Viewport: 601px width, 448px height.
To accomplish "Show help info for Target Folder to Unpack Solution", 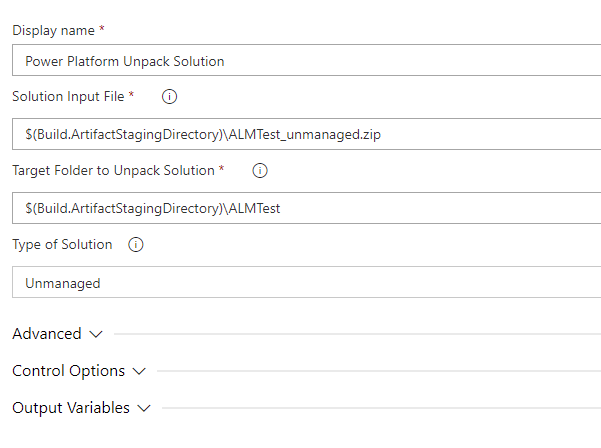I will point(260,171).
